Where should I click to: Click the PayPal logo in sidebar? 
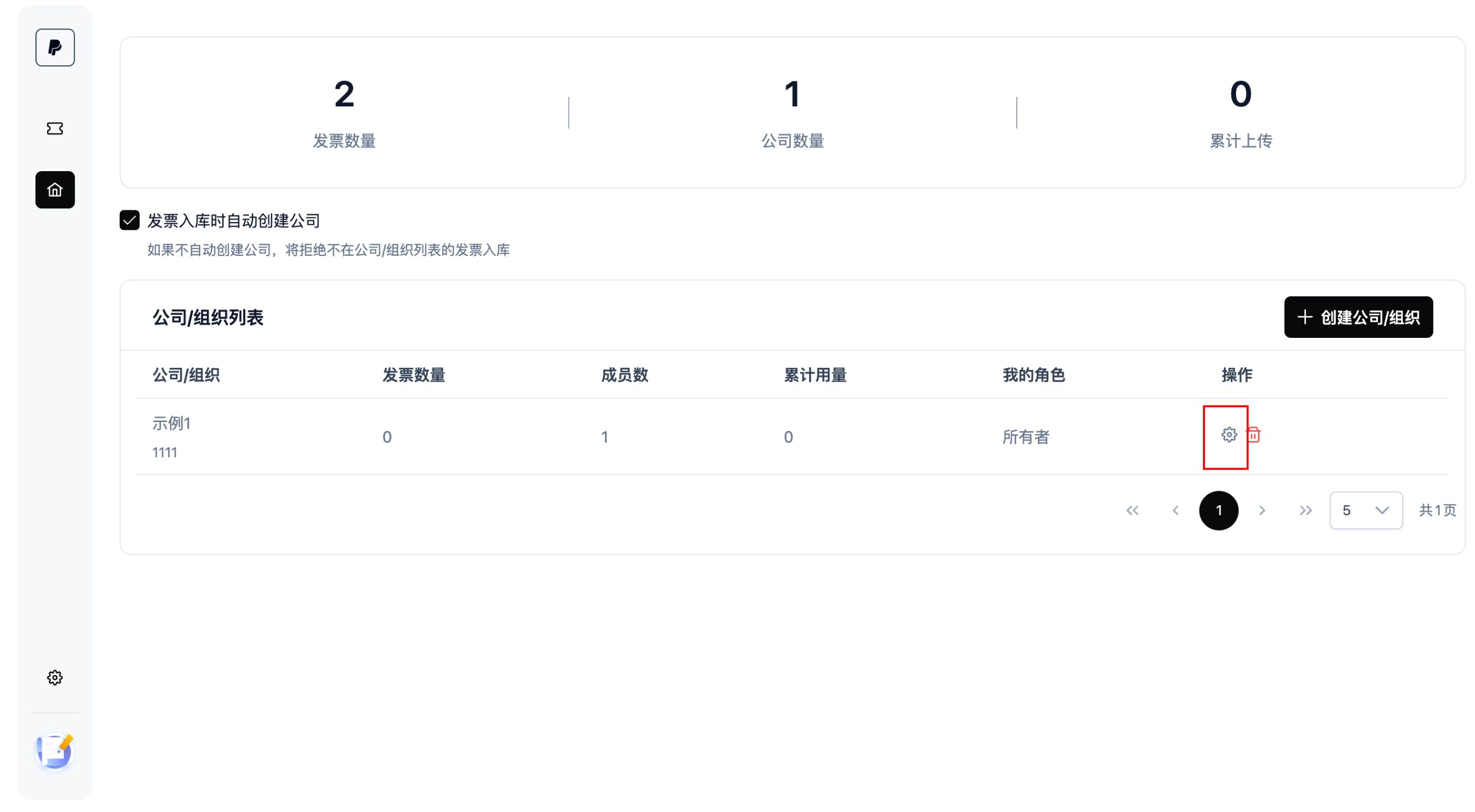click(55, 48)
